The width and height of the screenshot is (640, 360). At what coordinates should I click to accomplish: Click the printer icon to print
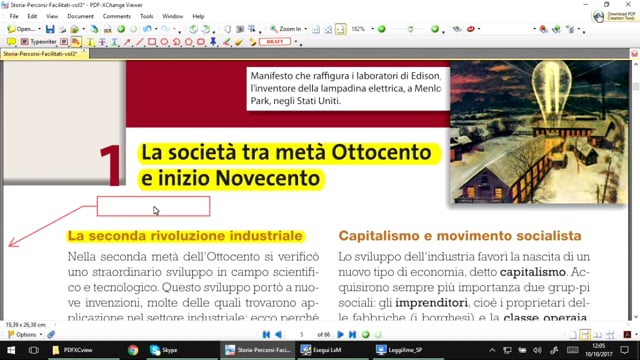[62, 29]
